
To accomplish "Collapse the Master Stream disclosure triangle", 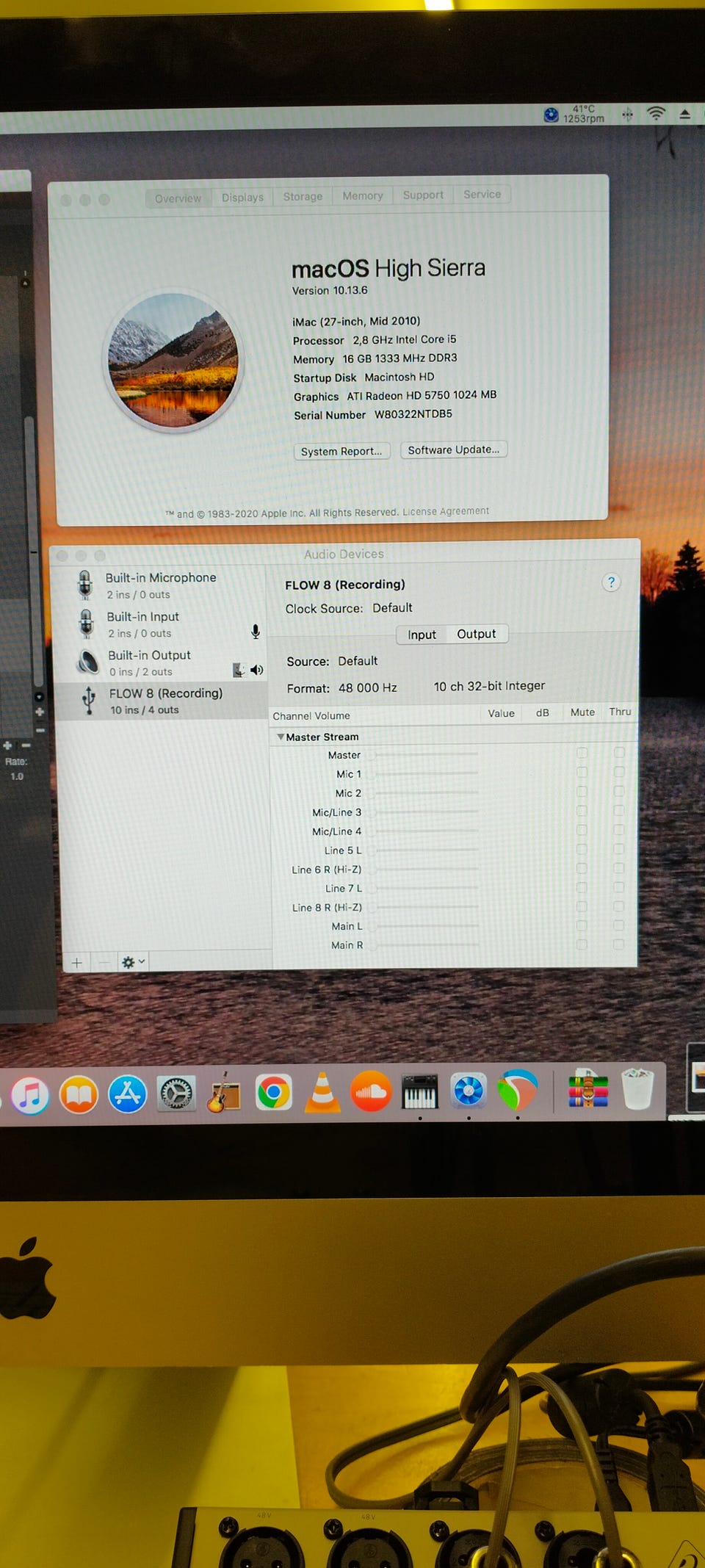I will pos(281,737).
